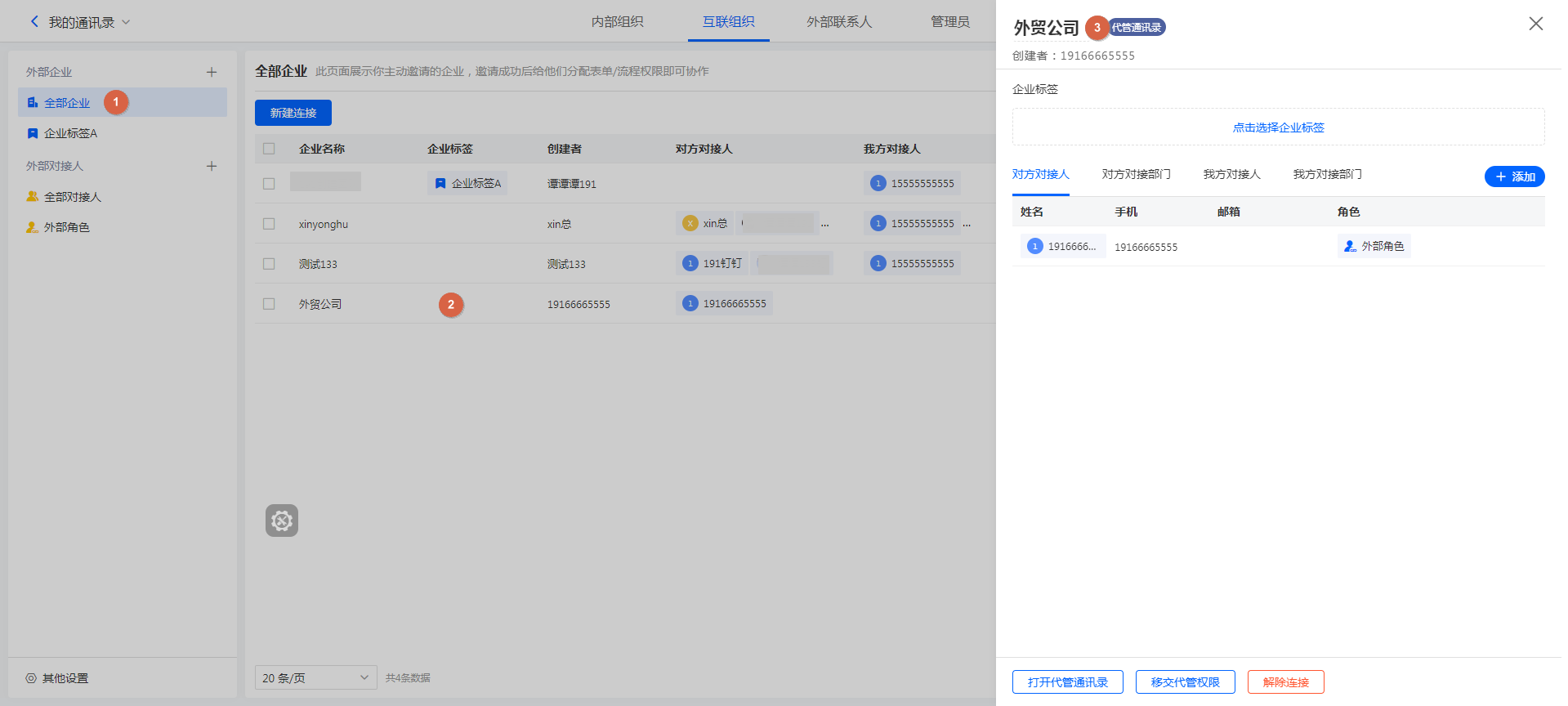The width and height of the screenshot is (1568, 706).
Task: Switch to the 我方对接人 tab in panel
Action: tap(1231, 174)
